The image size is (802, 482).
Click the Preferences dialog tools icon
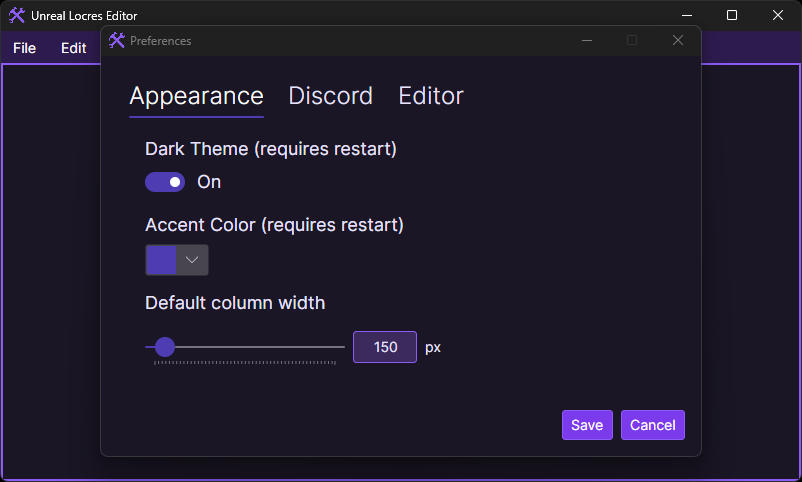point(117,40)
